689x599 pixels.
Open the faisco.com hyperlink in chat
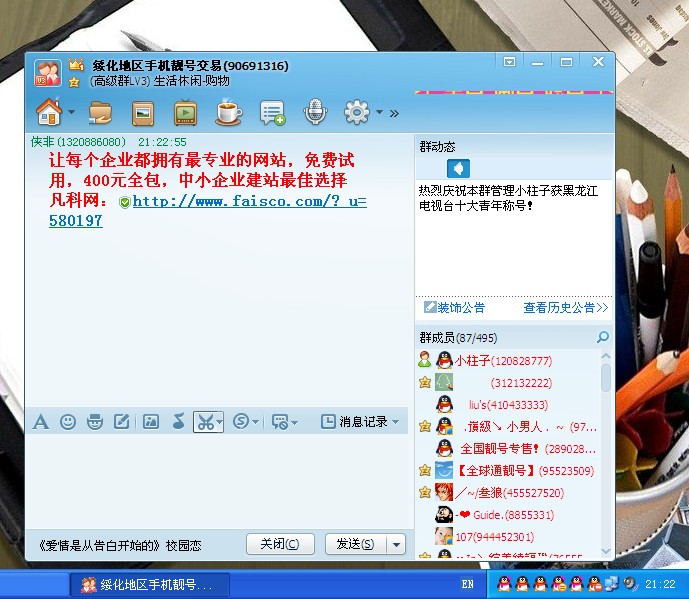(249, 201)
